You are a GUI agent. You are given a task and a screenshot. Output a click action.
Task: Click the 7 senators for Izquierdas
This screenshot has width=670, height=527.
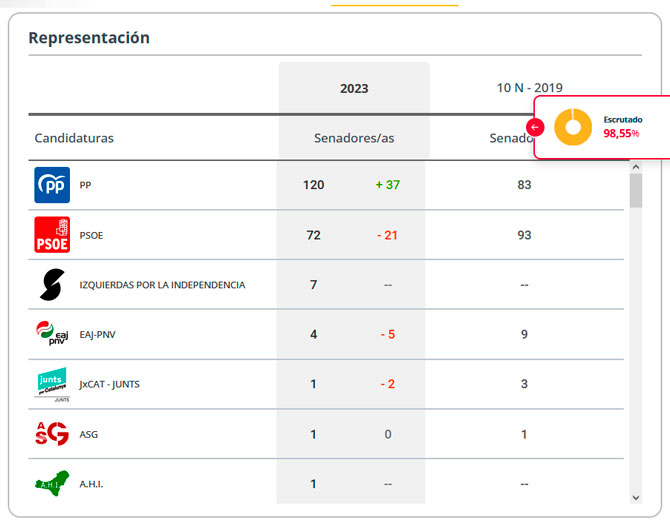[314, 285]
